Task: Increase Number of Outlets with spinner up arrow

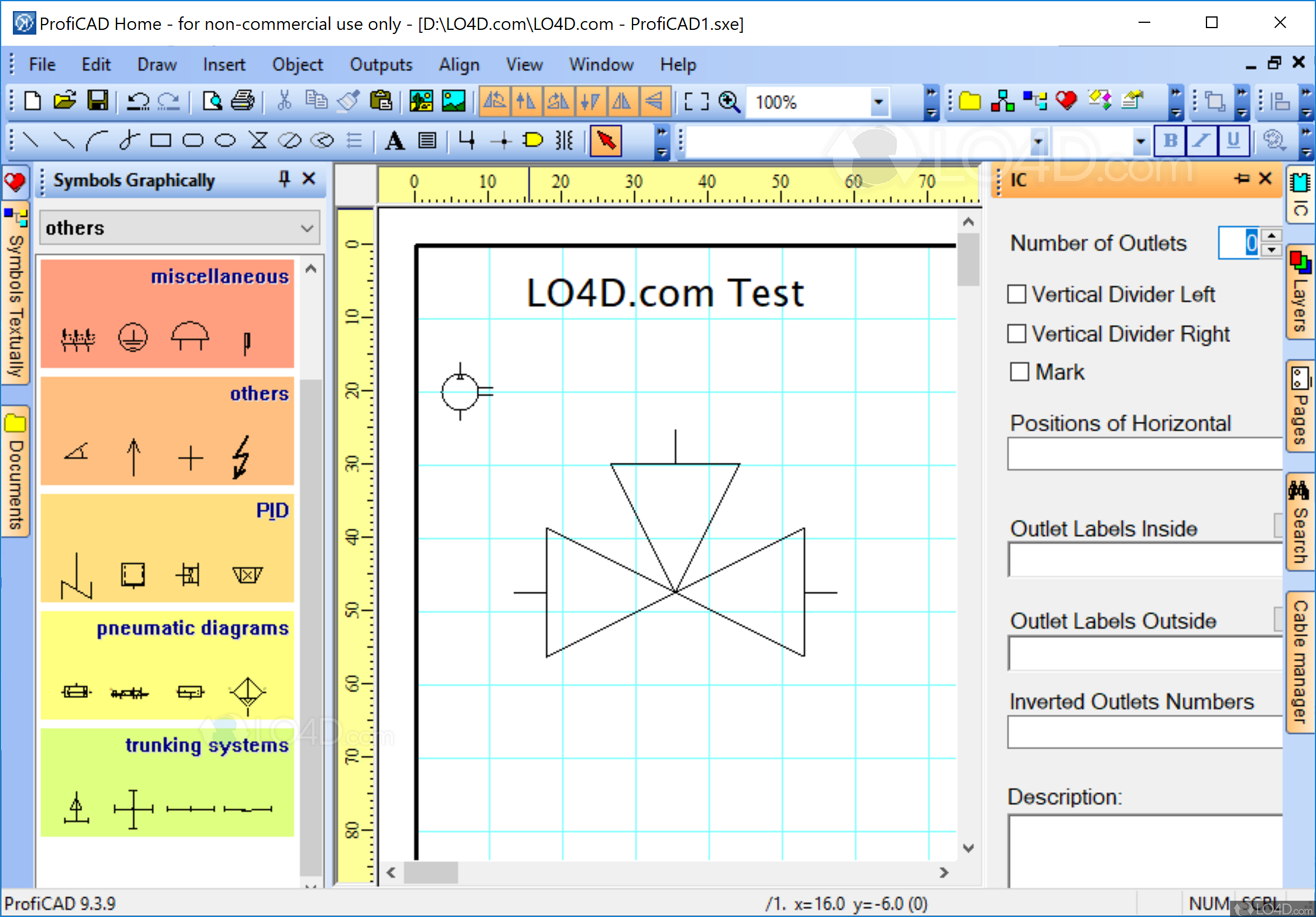Action: click(x=1271, y=236)
